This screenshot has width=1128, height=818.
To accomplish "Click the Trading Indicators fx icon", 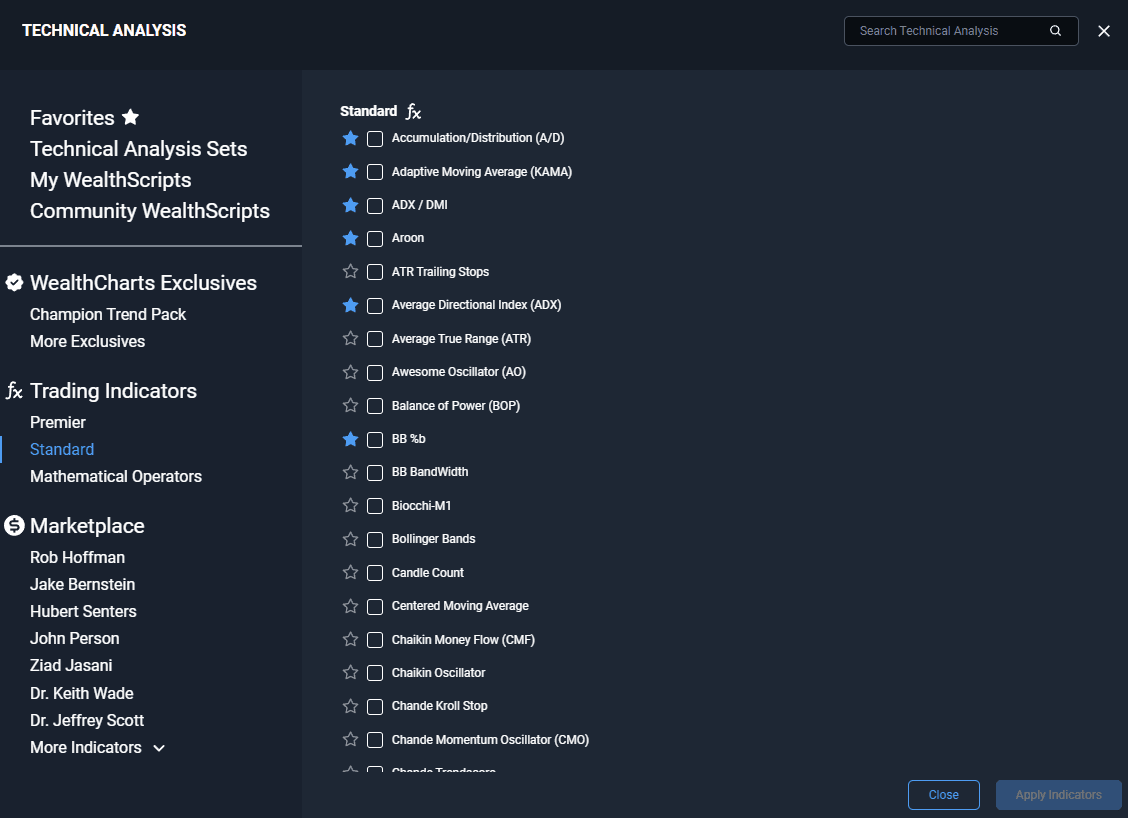I will pos(14,391).
